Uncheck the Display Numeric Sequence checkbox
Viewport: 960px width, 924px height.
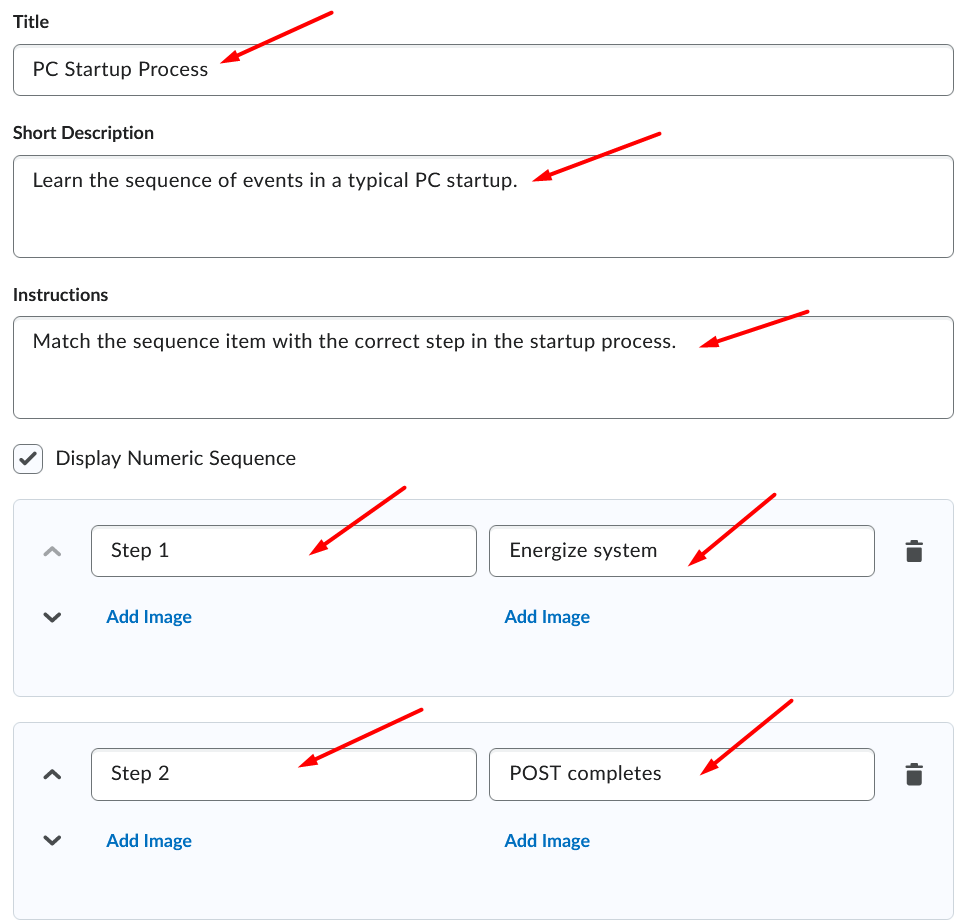(29, 459)
